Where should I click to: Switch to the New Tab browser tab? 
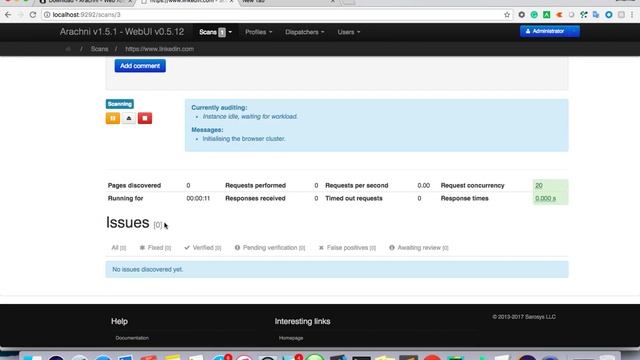coord(286,2)
